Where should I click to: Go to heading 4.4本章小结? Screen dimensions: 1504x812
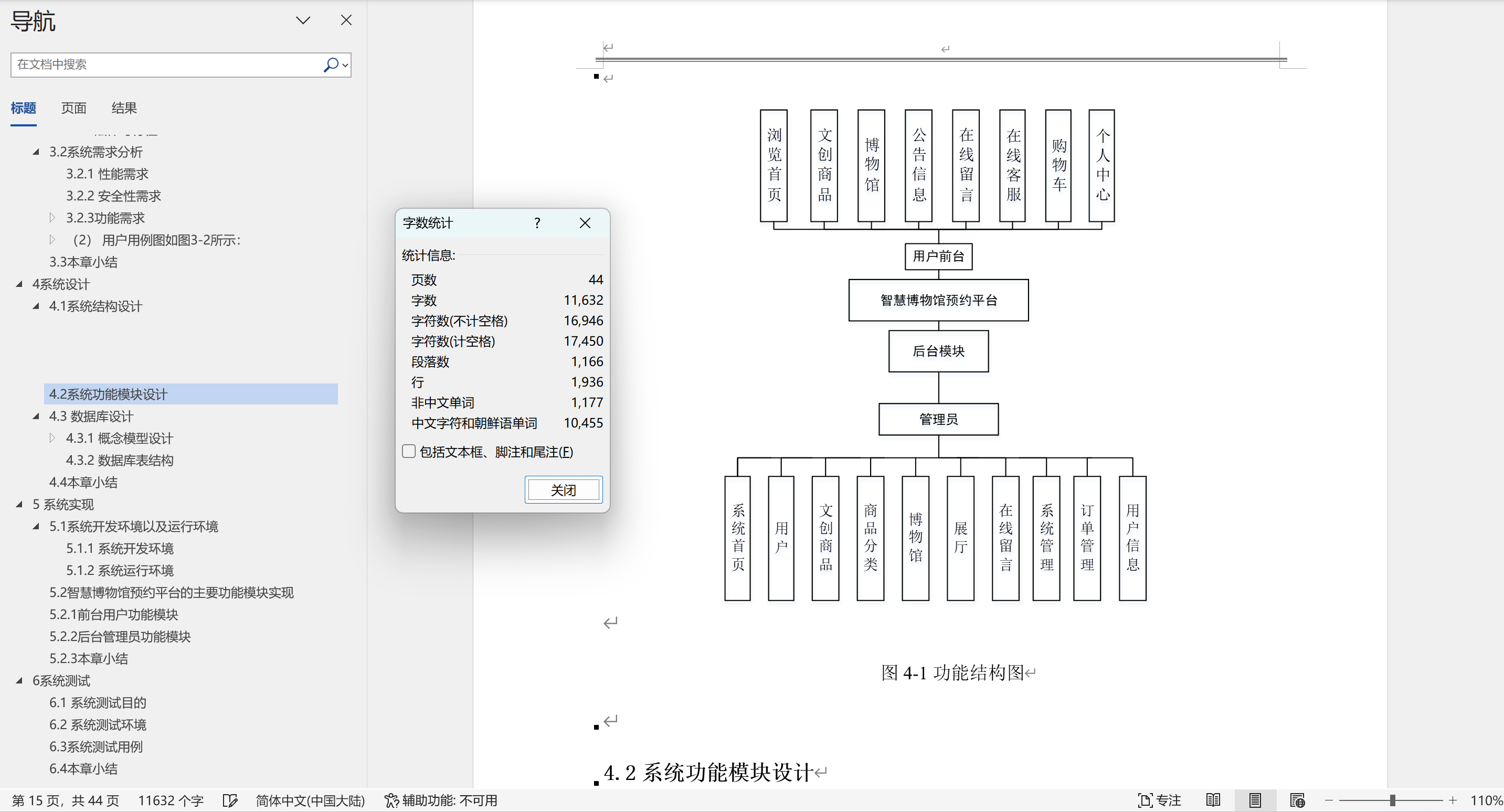(x=83, y=482)
